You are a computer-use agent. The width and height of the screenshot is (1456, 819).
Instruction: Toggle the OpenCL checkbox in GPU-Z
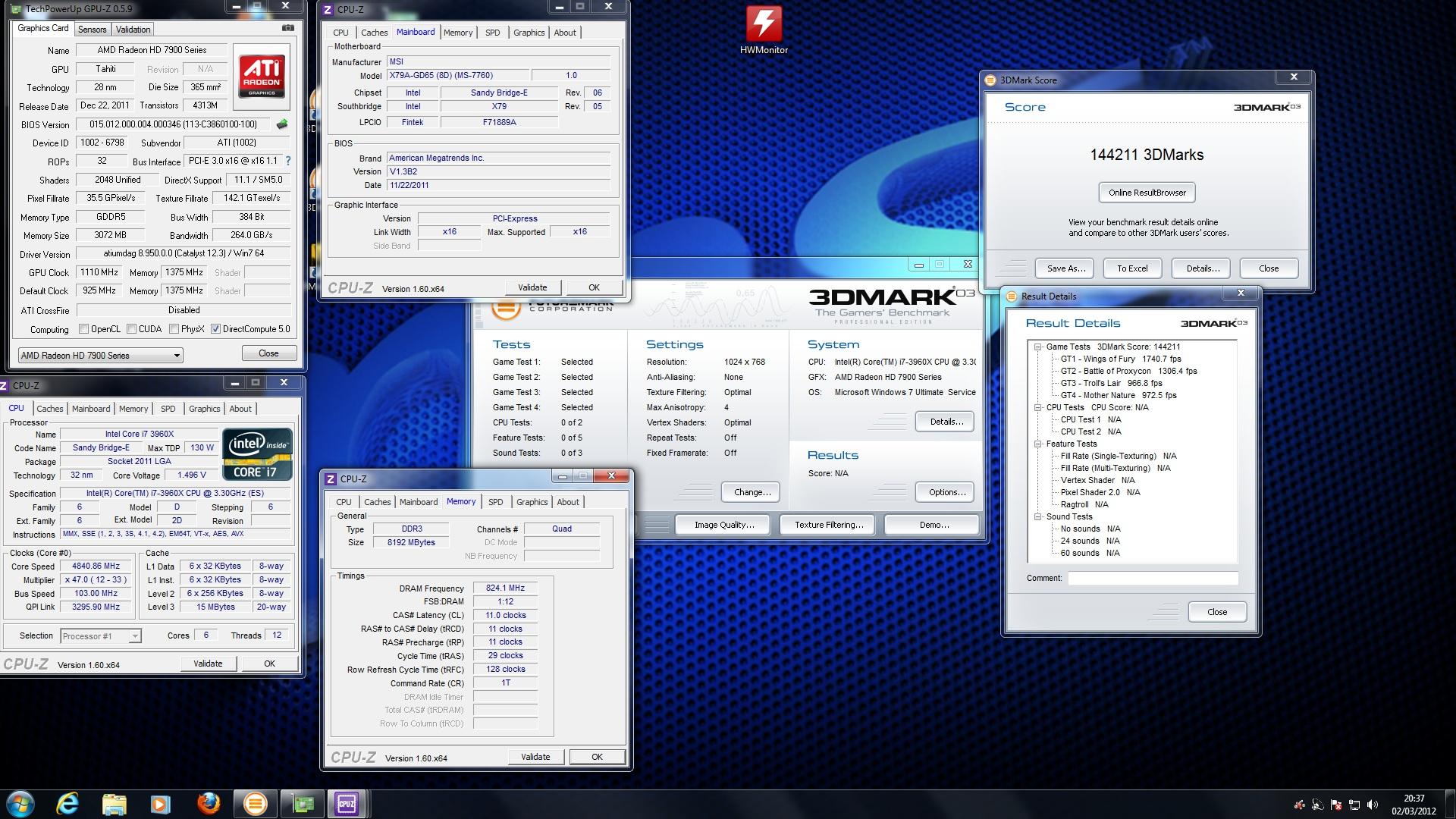[x=84, y=329]
